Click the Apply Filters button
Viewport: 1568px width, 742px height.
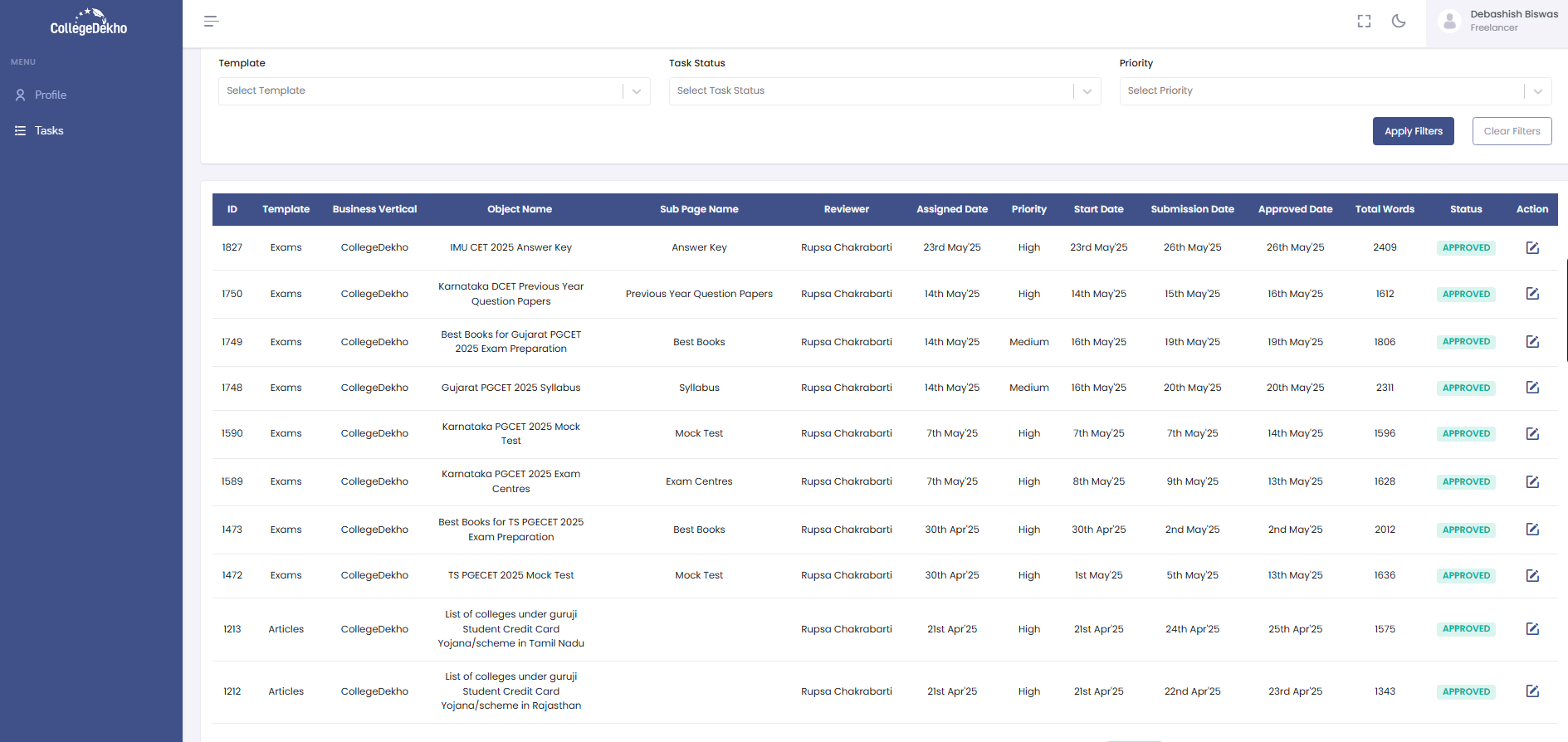[x=1413, y=131]
